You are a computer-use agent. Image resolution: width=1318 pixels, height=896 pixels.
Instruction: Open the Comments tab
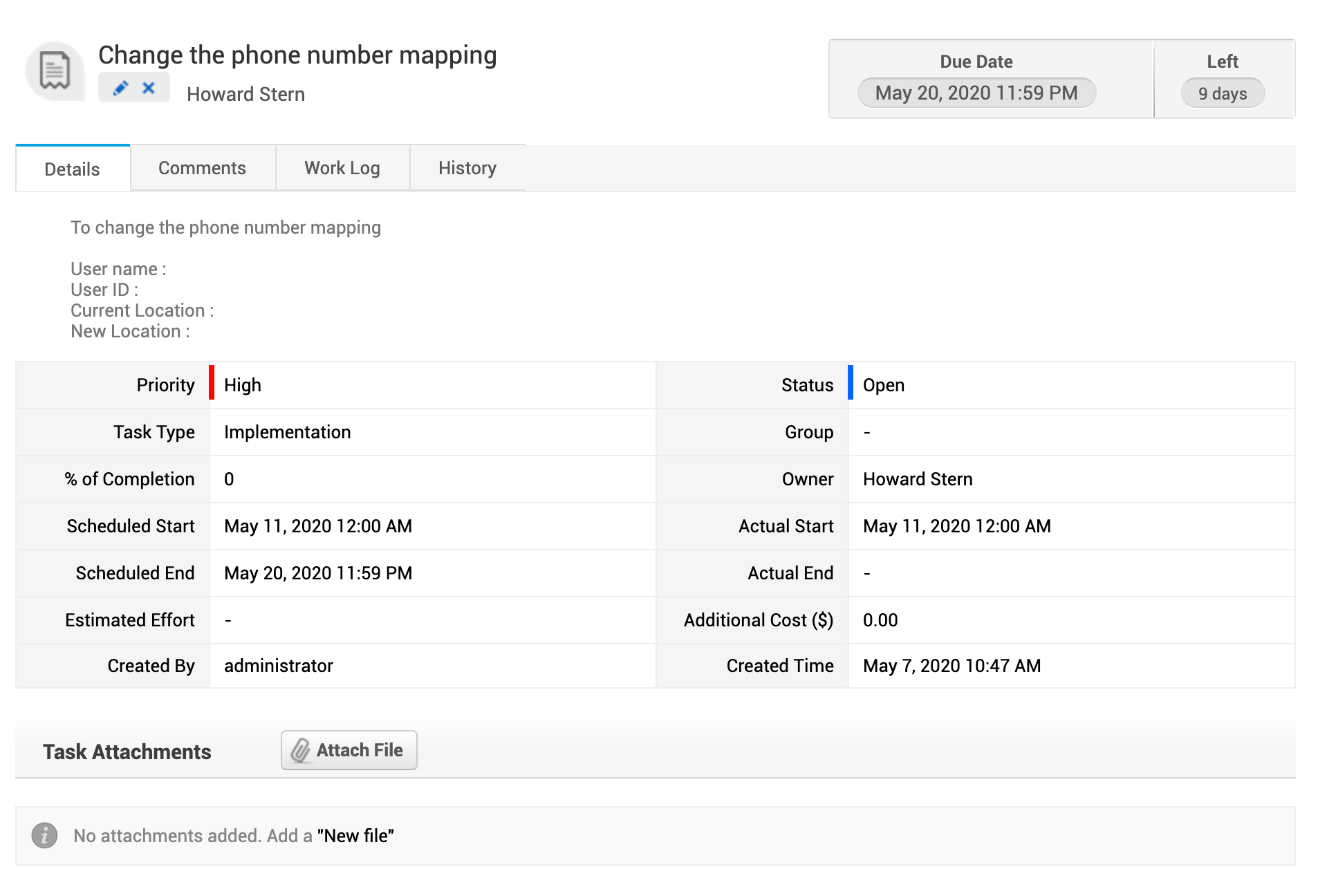click(x=202, y=168)
